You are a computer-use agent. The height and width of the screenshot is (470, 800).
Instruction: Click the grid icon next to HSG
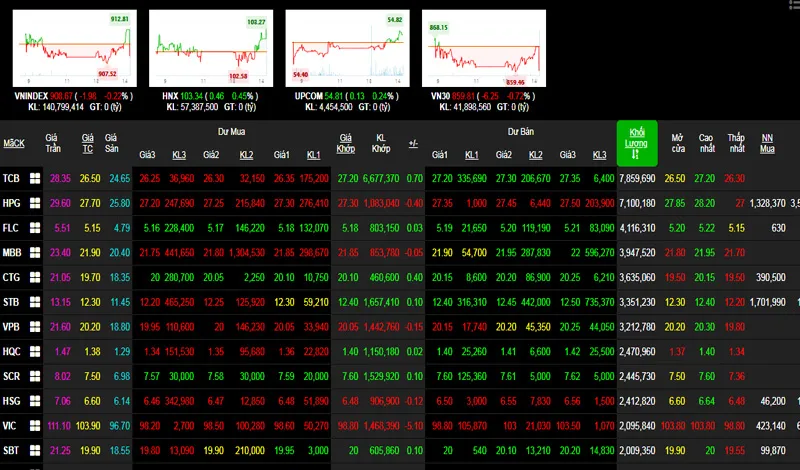(35, 401)
